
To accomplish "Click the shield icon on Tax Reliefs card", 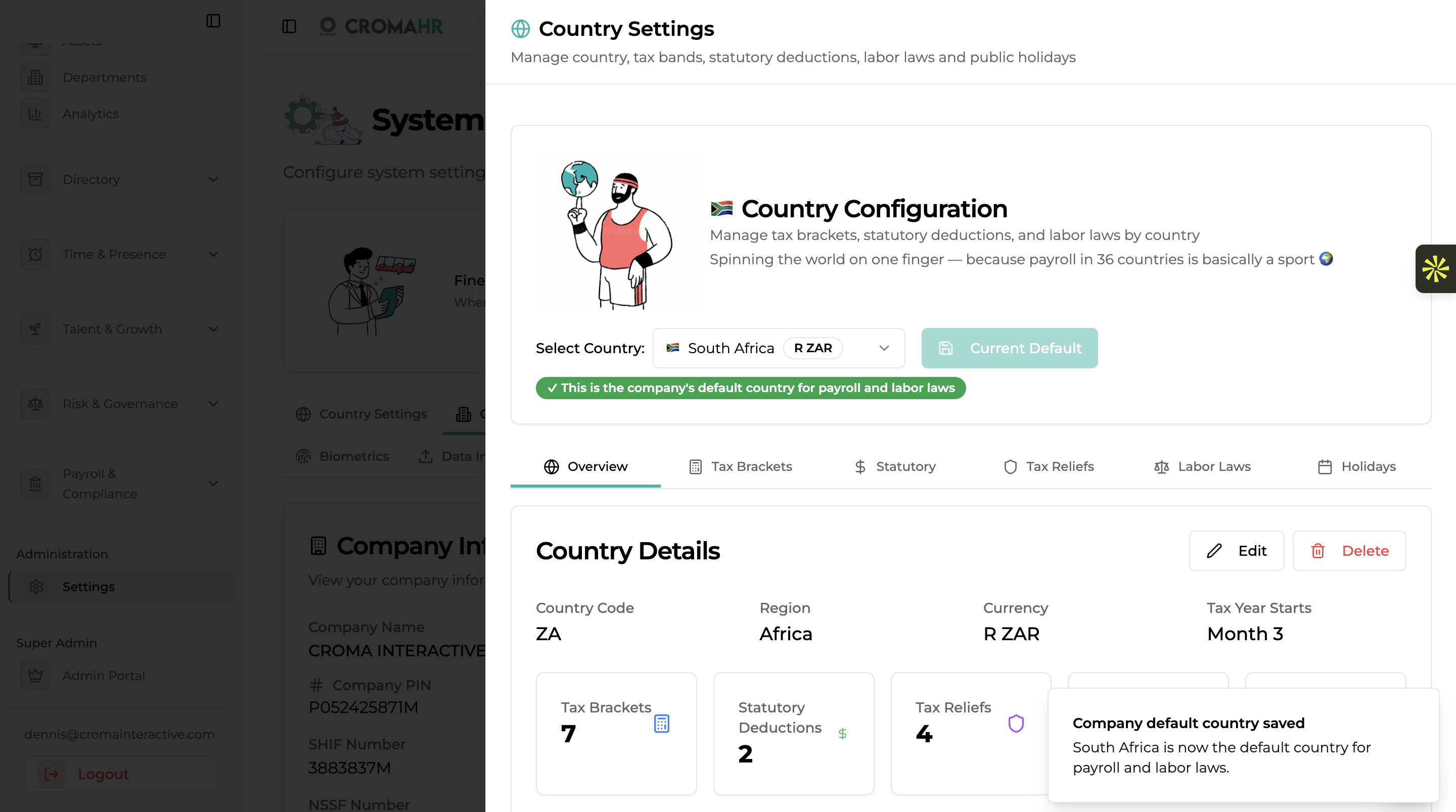I will (1016, 723).
